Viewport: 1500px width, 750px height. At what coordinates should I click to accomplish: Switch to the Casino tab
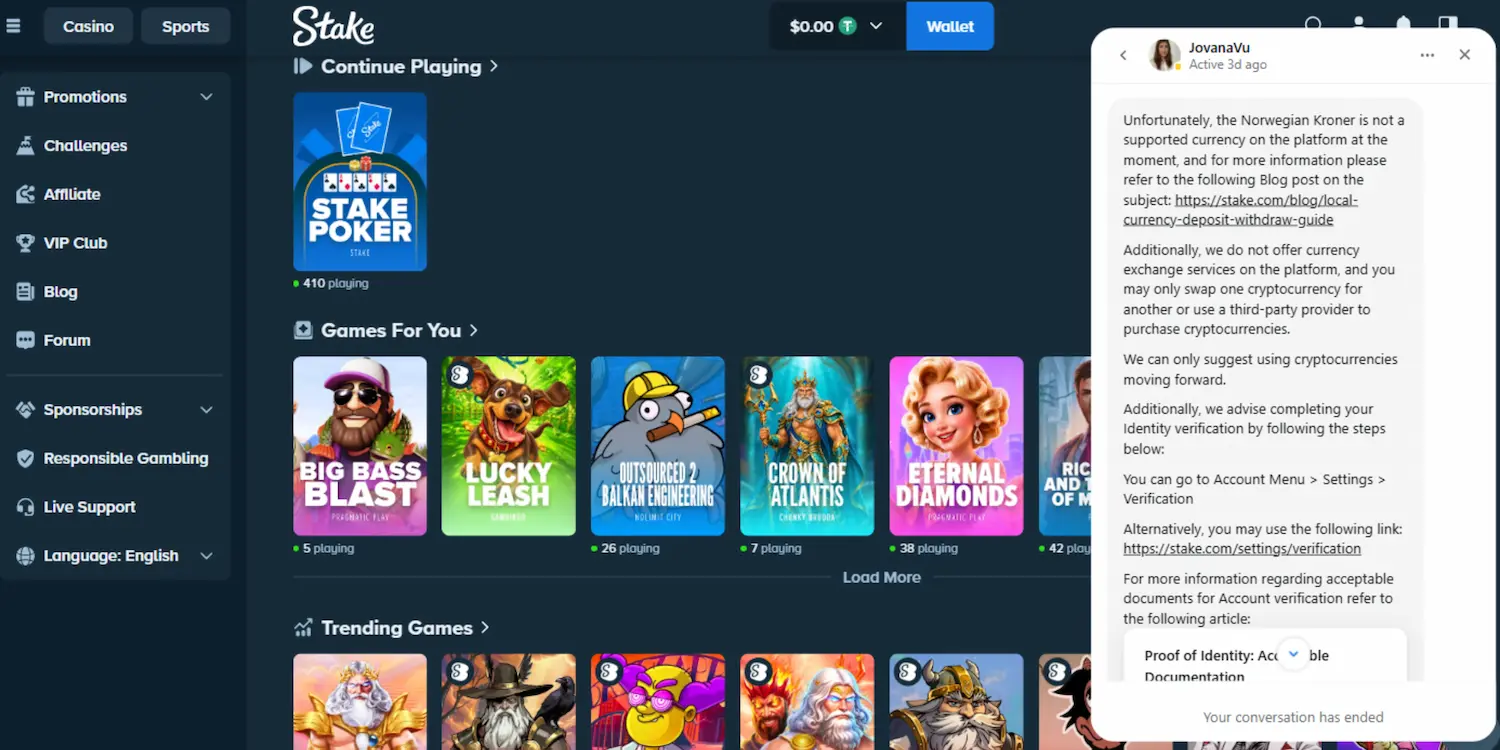pos(88,26)
